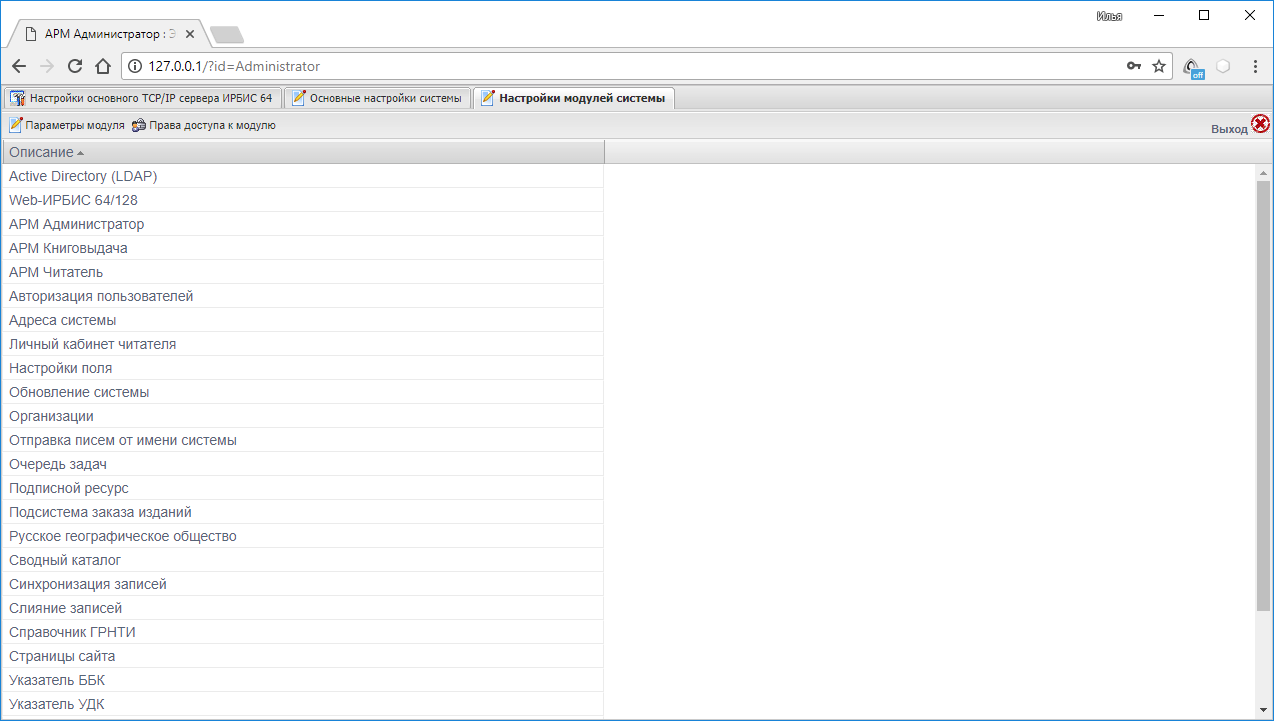
Task: Click the Права доступа к модулю icon
Action: tap(139, 126)
